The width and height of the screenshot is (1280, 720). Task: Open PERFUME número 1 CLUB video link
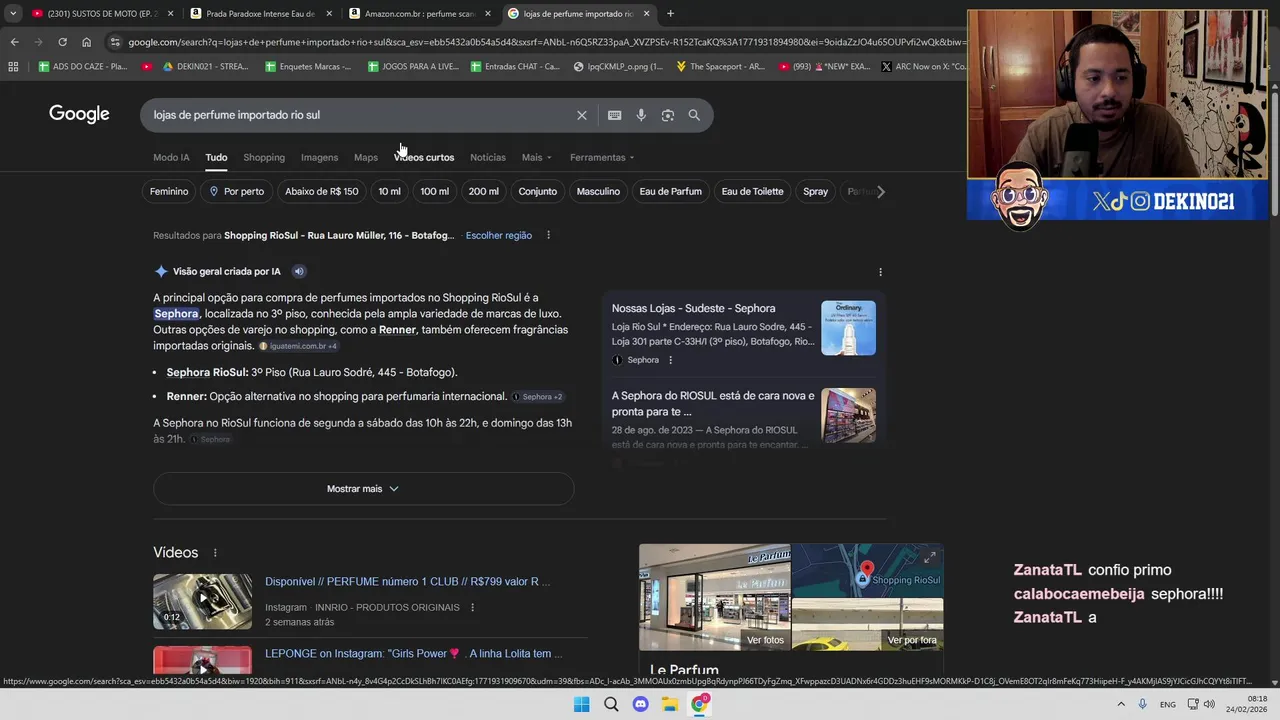pyautogui.click(x=407, y=582)
